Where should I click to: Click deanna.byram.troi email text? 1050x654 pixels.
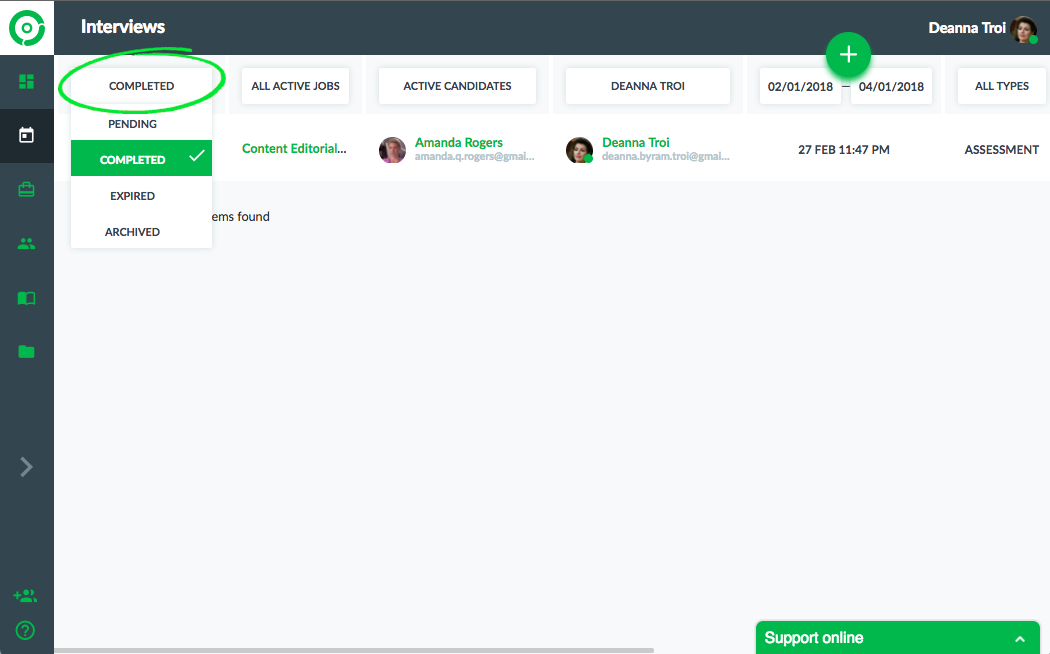click(666, 157)
